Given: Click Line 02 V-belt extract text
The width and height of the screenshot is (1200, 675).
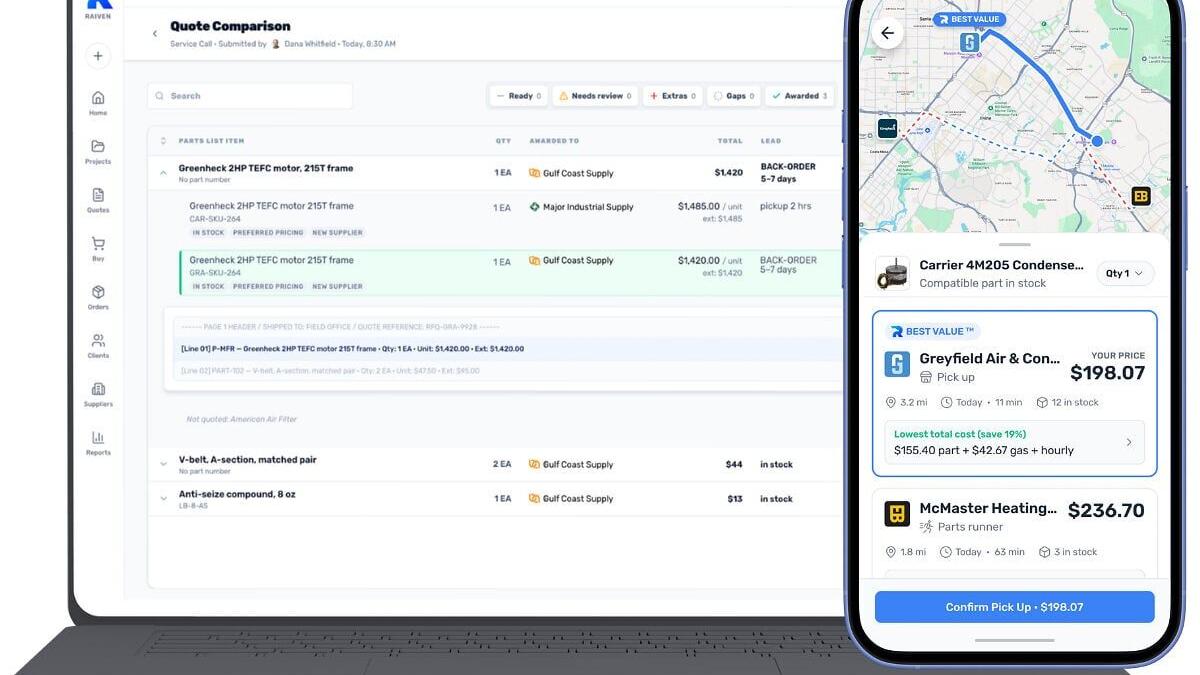Looking at the screenshot, I should (329, 371).
